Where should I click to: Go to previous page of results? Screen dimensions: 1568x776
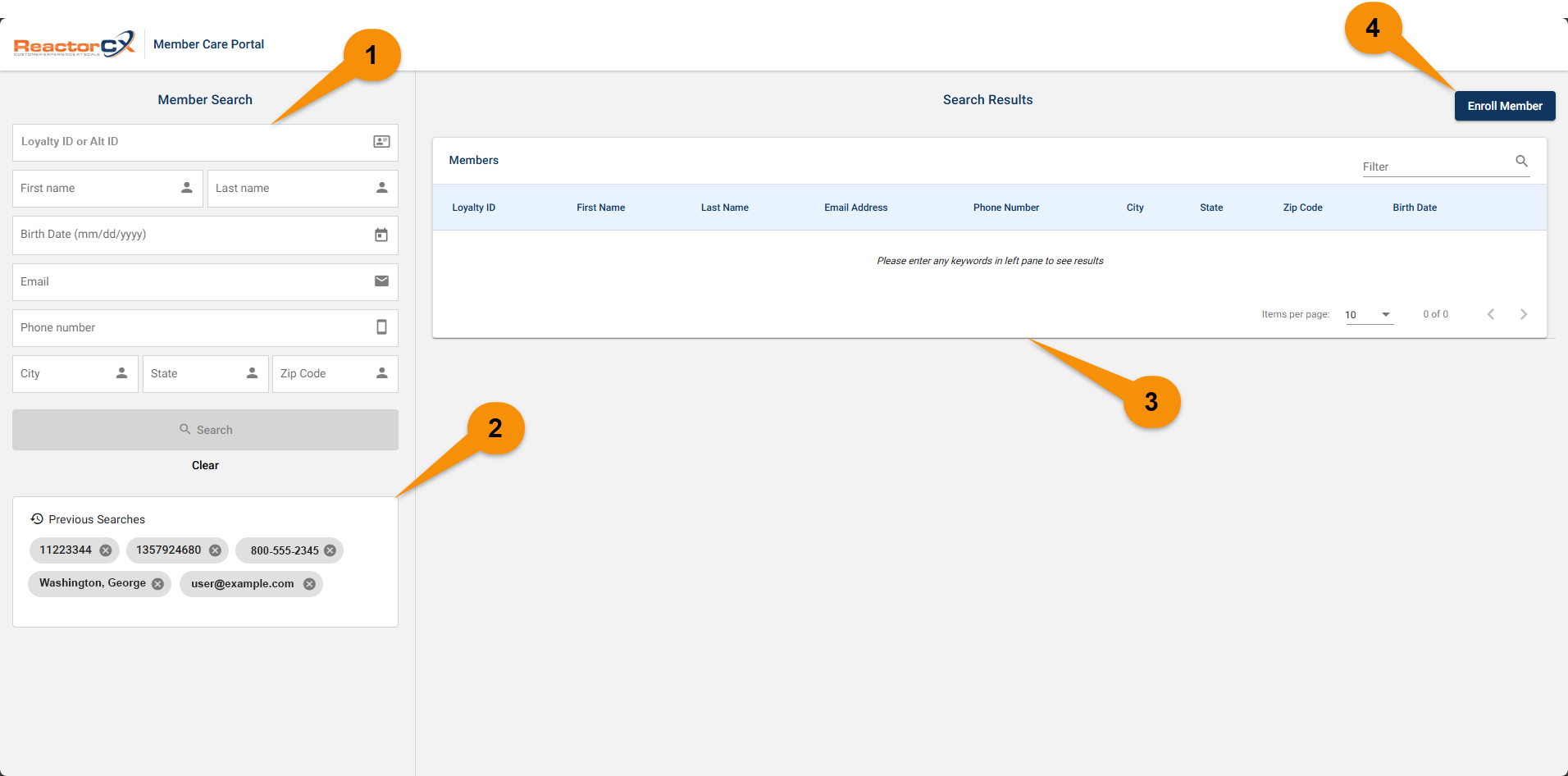1491,315
